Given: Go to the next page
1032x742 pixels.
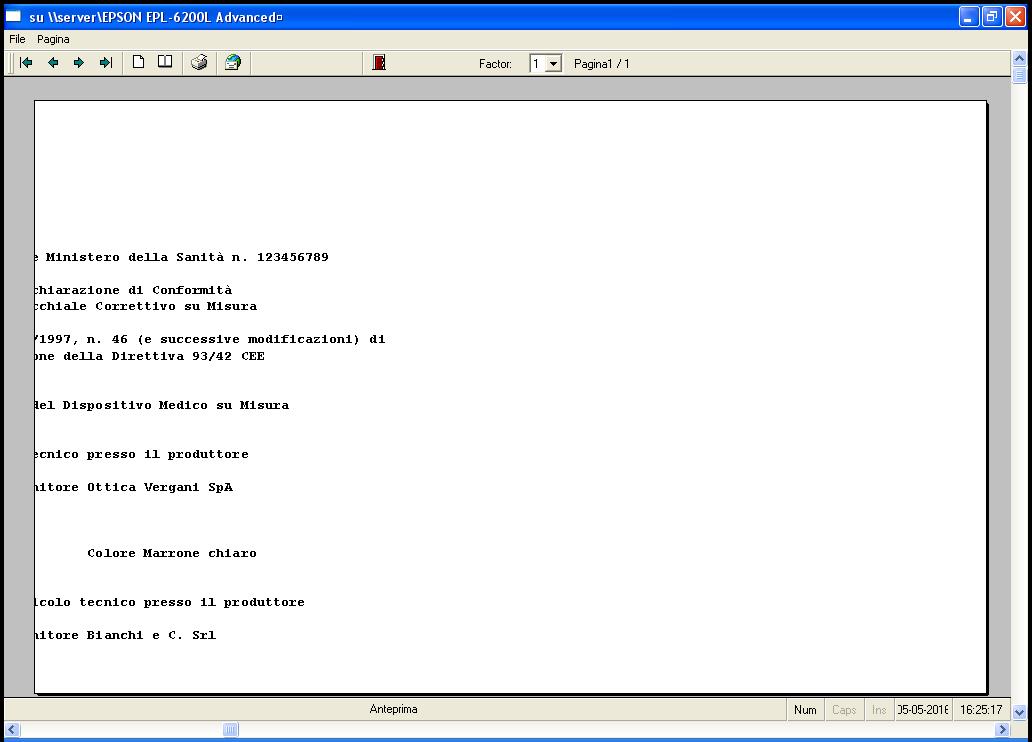Looking at the screenshot, I should click(x=79, y=63).
